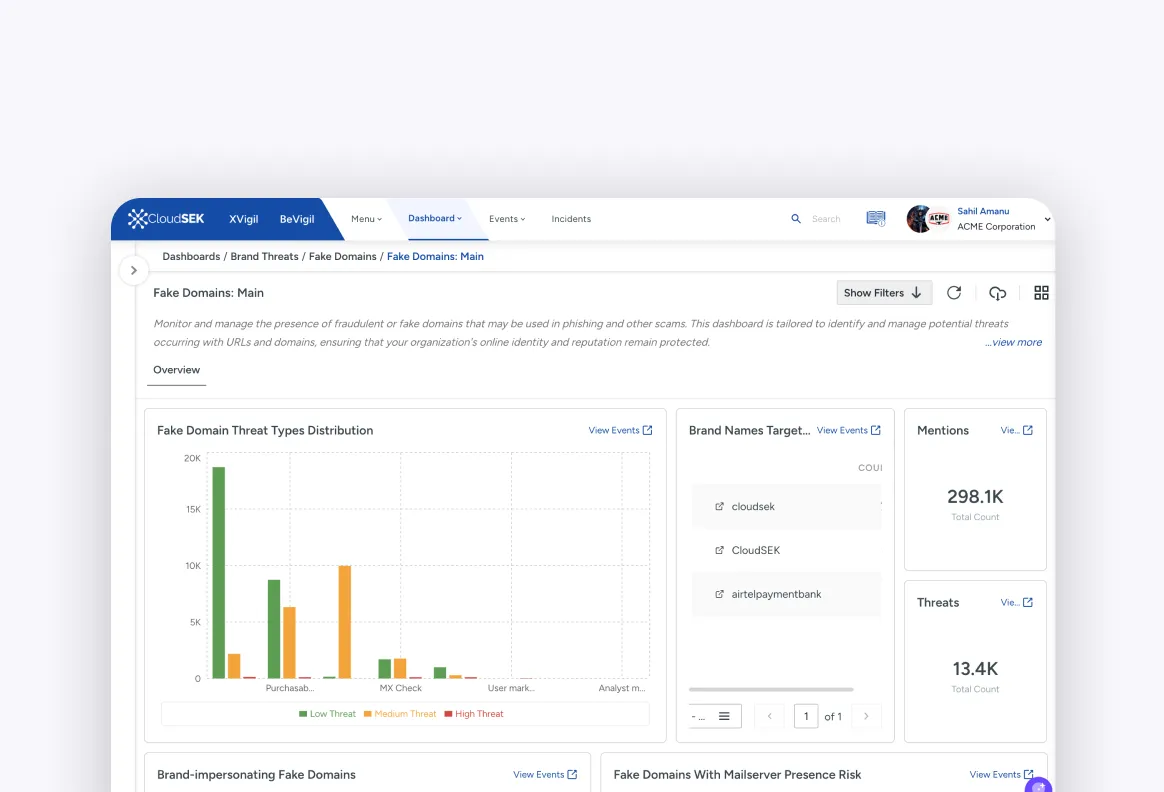Expand the left sidebar with the chevron
The height and width of the screenshot is (792, 1164).
coord(134,270)
